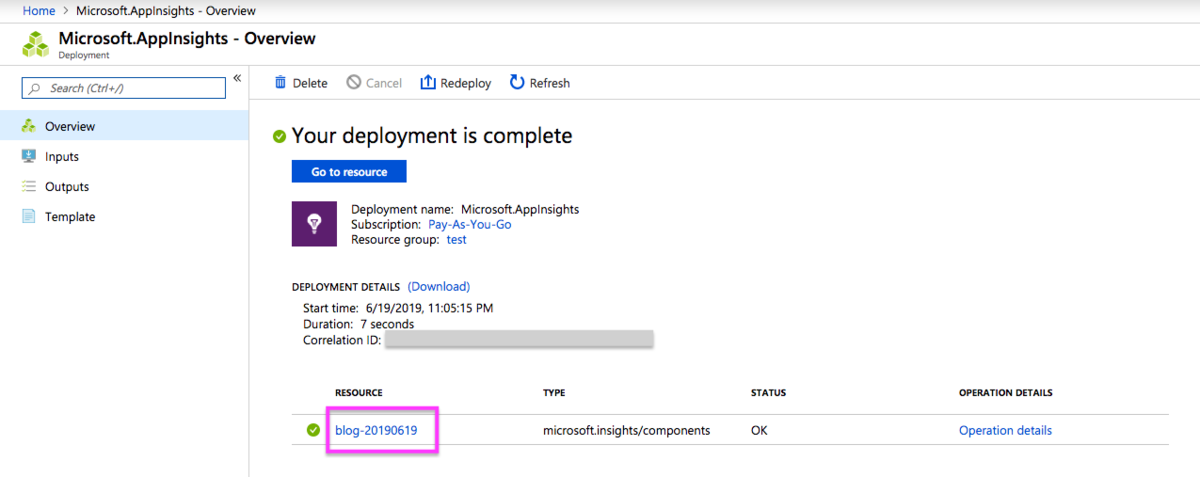Click Delete in the toolbar
Screen dimensions: 1200x477
point(301,83)
